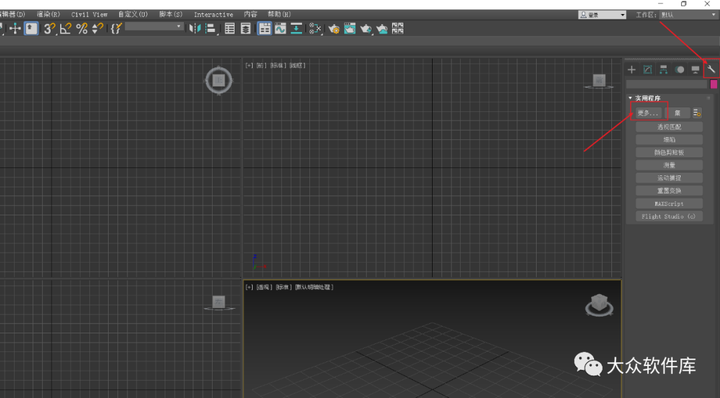Viewport: 720px width, 398px height.
Task: Click the 测量 utility button
Action: click(x=669, y=165)
